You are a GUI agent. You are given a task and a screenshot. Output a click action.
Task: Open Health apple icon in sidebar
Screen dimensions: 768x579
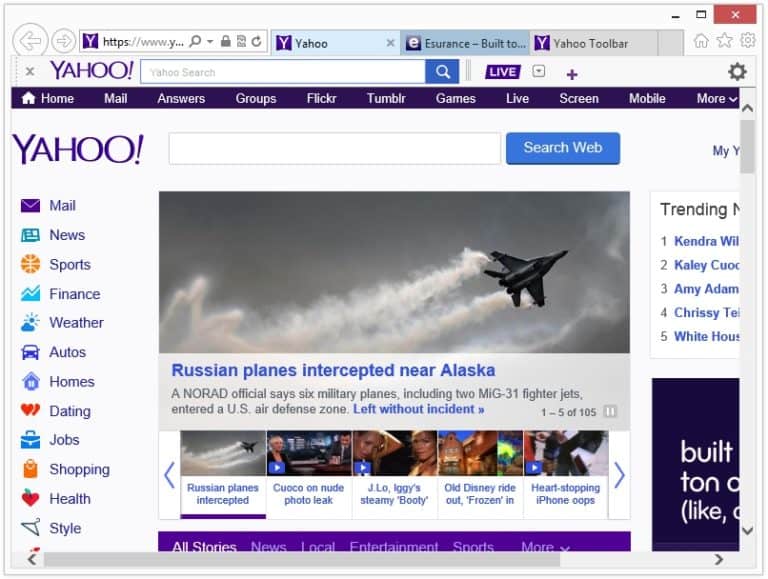tap(30, 498)
